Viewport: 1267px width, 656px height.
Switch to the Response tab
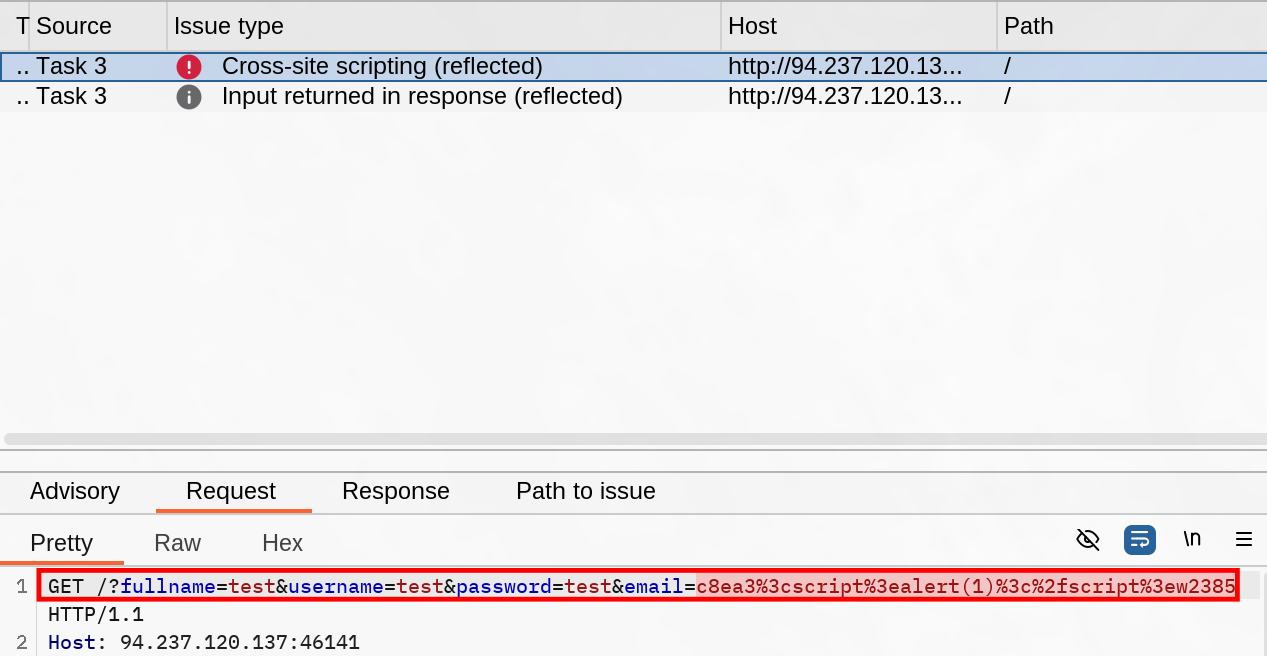point(395,491)
